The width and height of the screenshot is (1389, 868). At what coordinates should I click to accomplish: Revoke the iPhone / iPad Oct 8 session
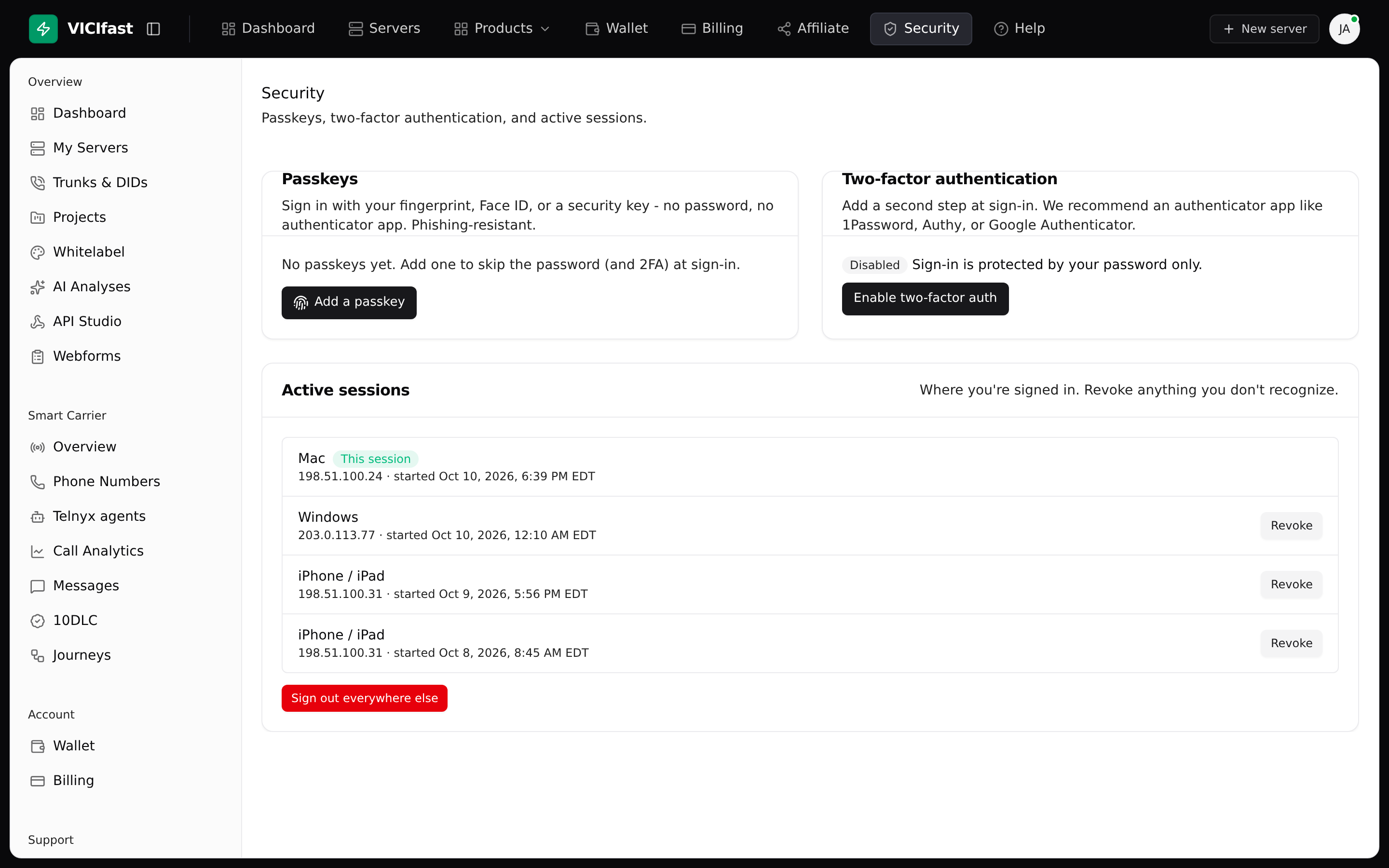[x=1292, y=644]
